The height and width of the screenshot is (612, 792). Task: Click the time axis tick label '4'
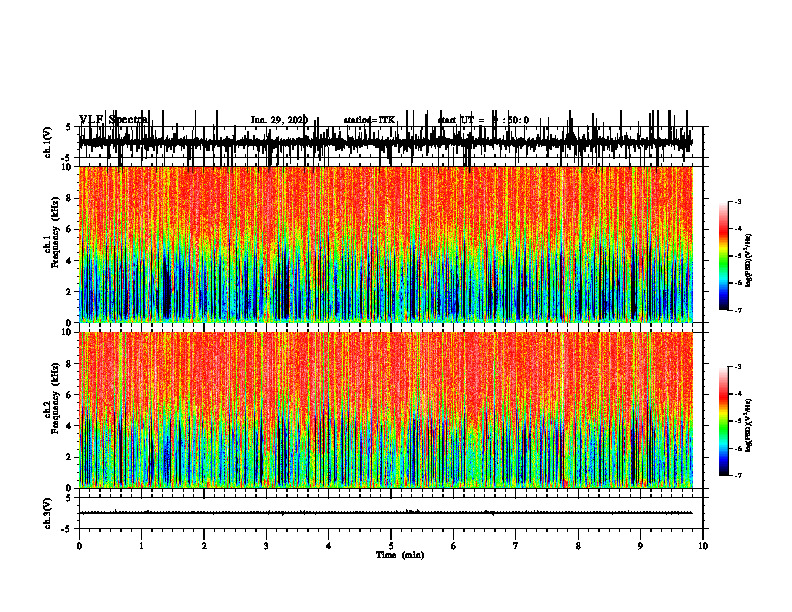(x=329, y=546)
